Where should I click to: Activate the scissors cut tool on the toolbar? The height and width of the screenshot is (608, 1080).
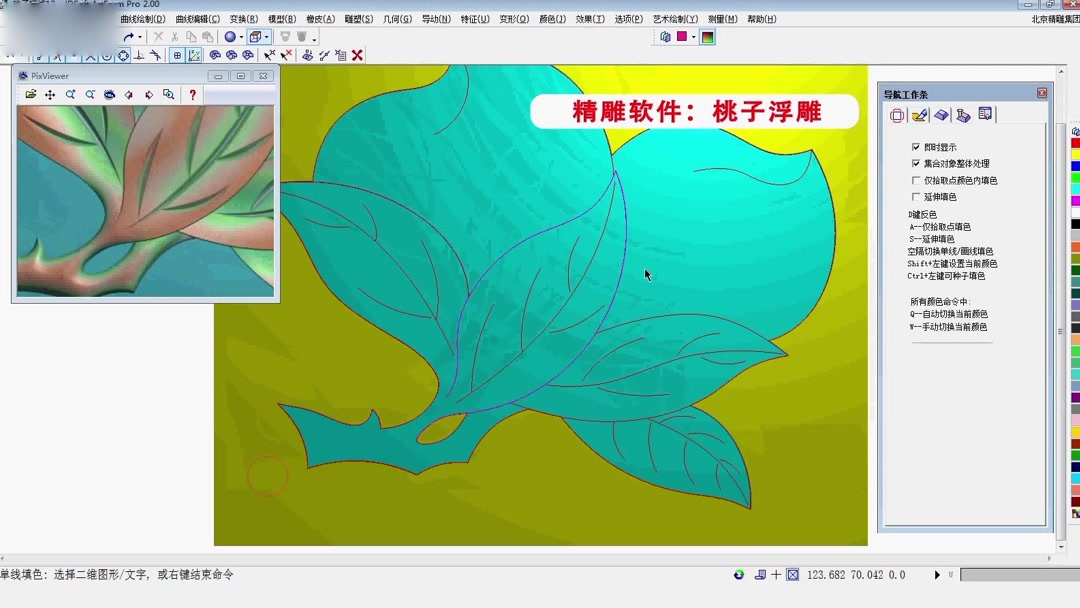[x=176, y=37]
